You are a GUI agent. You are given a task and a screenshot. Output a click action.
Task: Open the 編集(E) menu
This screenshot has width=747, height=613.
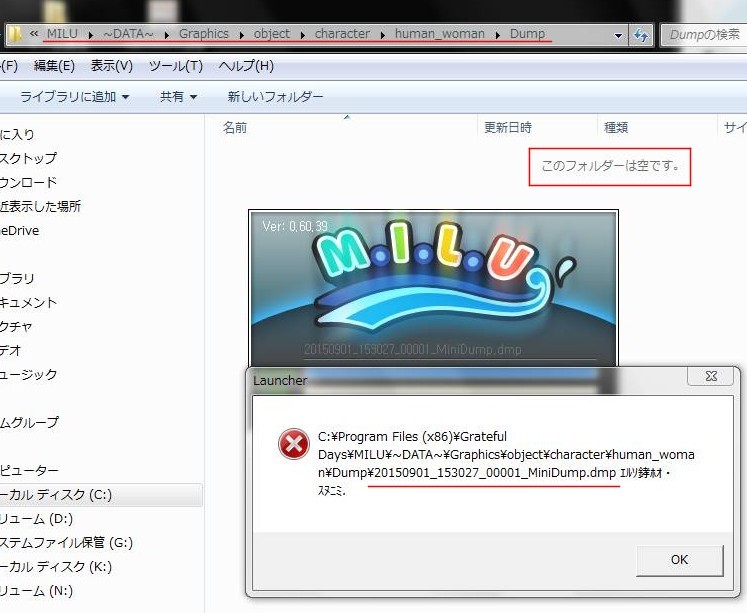coord(54,66)
